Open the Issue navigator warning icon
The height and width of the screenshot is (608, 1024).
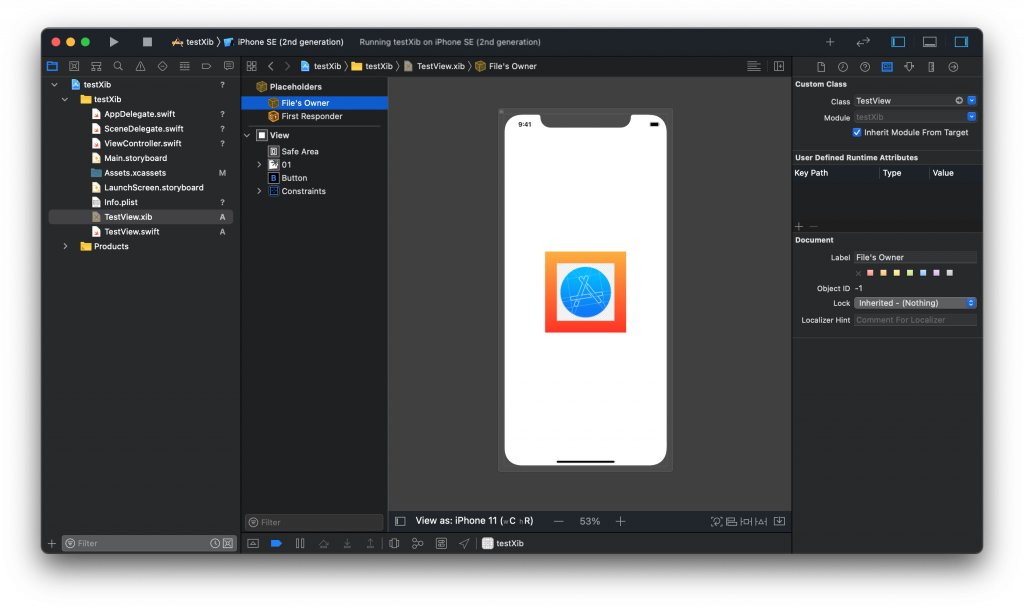click(140, 66)
